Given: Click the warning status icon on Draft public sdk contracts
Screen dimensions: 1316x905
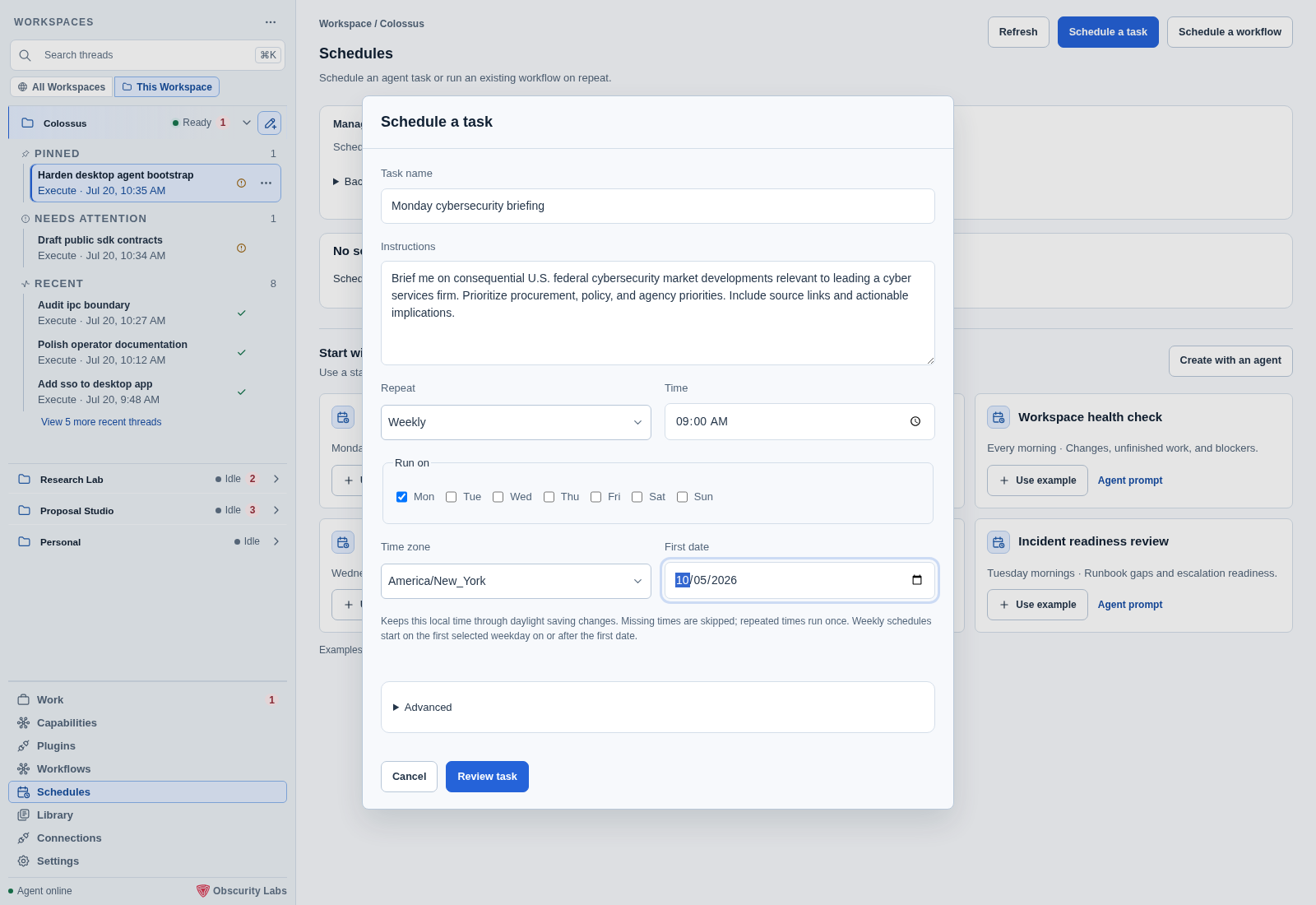Looking at the screenshot, I should [x=241, y=248].
